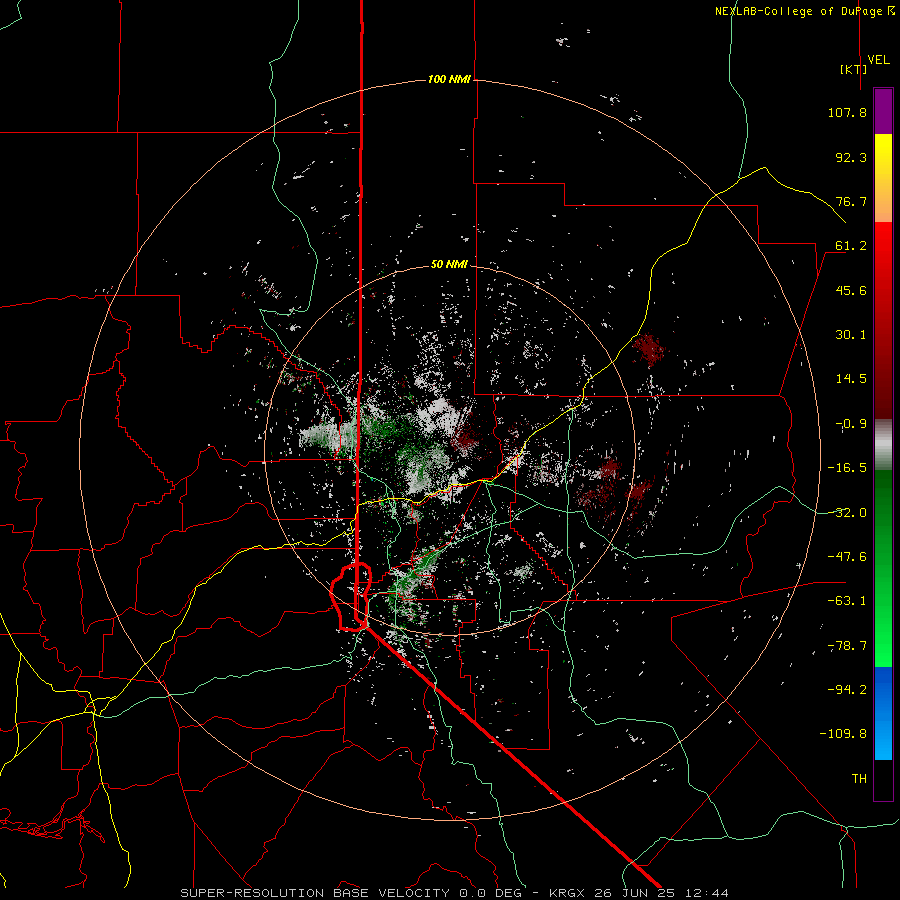Click the red color bar segment
This screenshot has width=900, height=900.
883,320
